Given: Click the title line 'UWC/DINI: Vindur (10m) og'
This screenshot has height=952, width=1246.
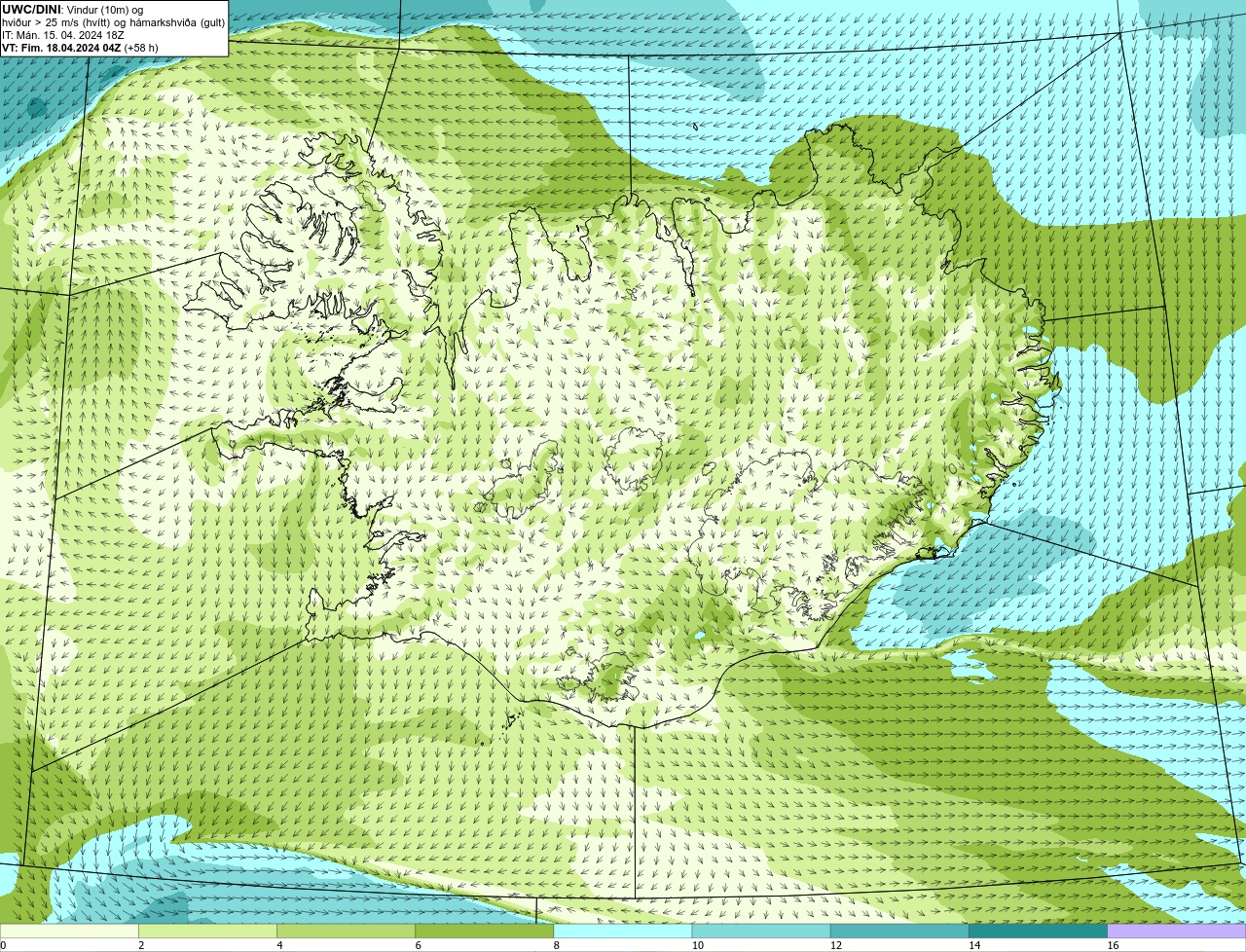Looking at the screenshot, I should pos(73,10).
